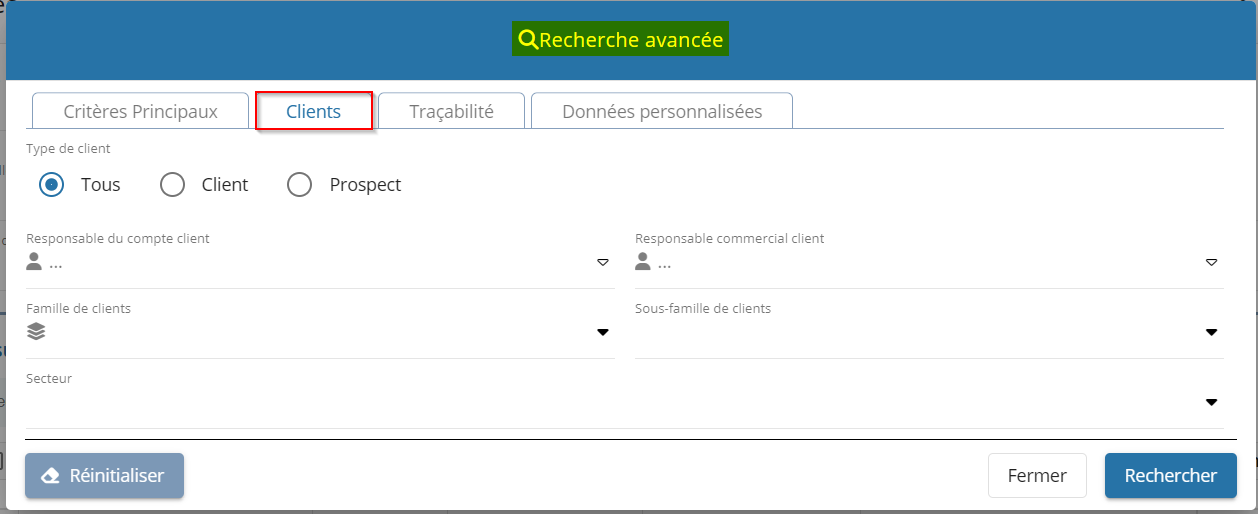
Task: Expand Responsable du compte client dropdown arrow
Action: (603, 263)
